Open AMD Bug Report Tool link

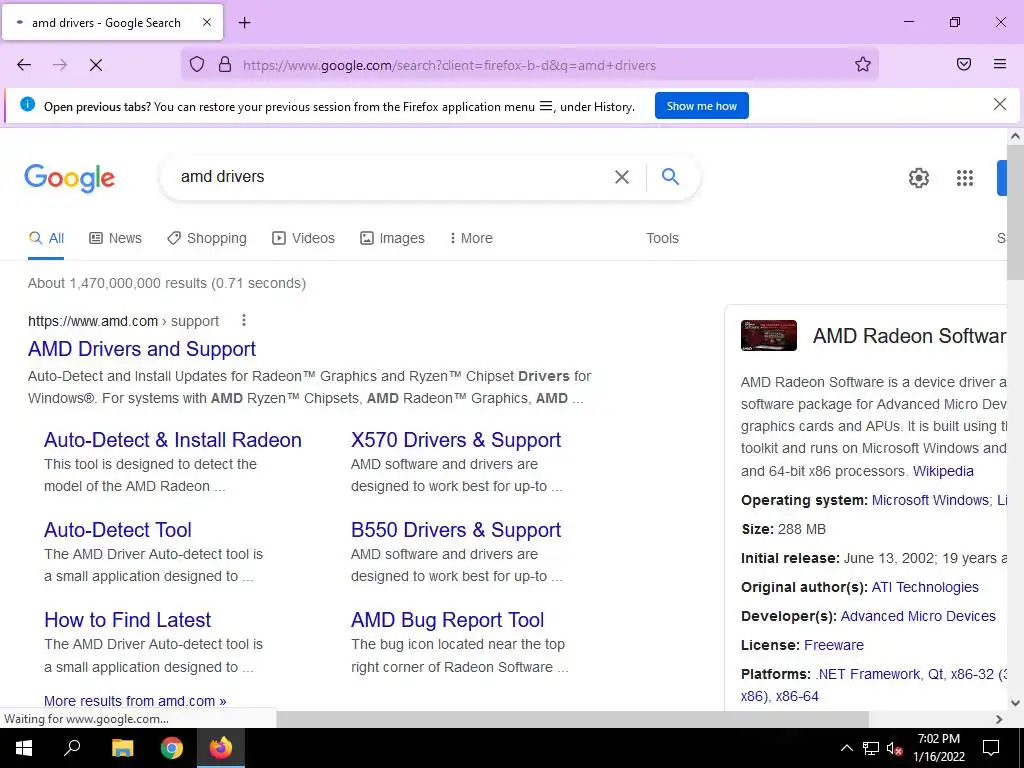coord(447,620)
